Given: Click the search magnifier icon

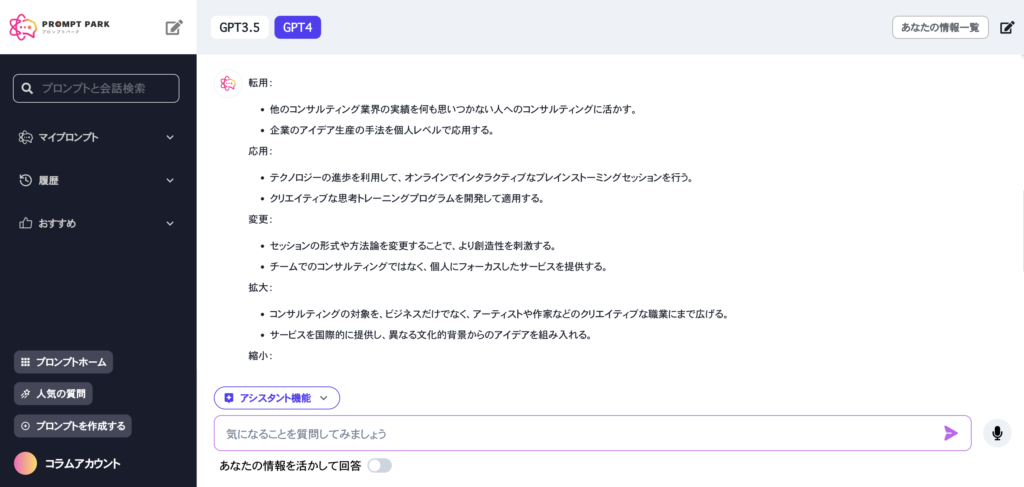Looking at the screenshot, I should coord(27,89).
